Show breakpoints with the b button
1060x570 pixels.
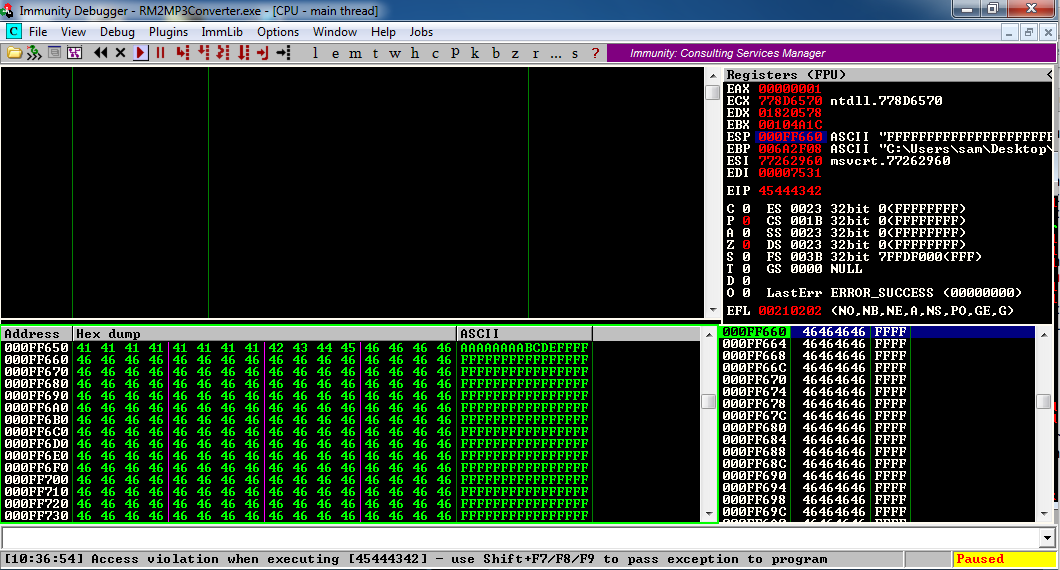496,53
